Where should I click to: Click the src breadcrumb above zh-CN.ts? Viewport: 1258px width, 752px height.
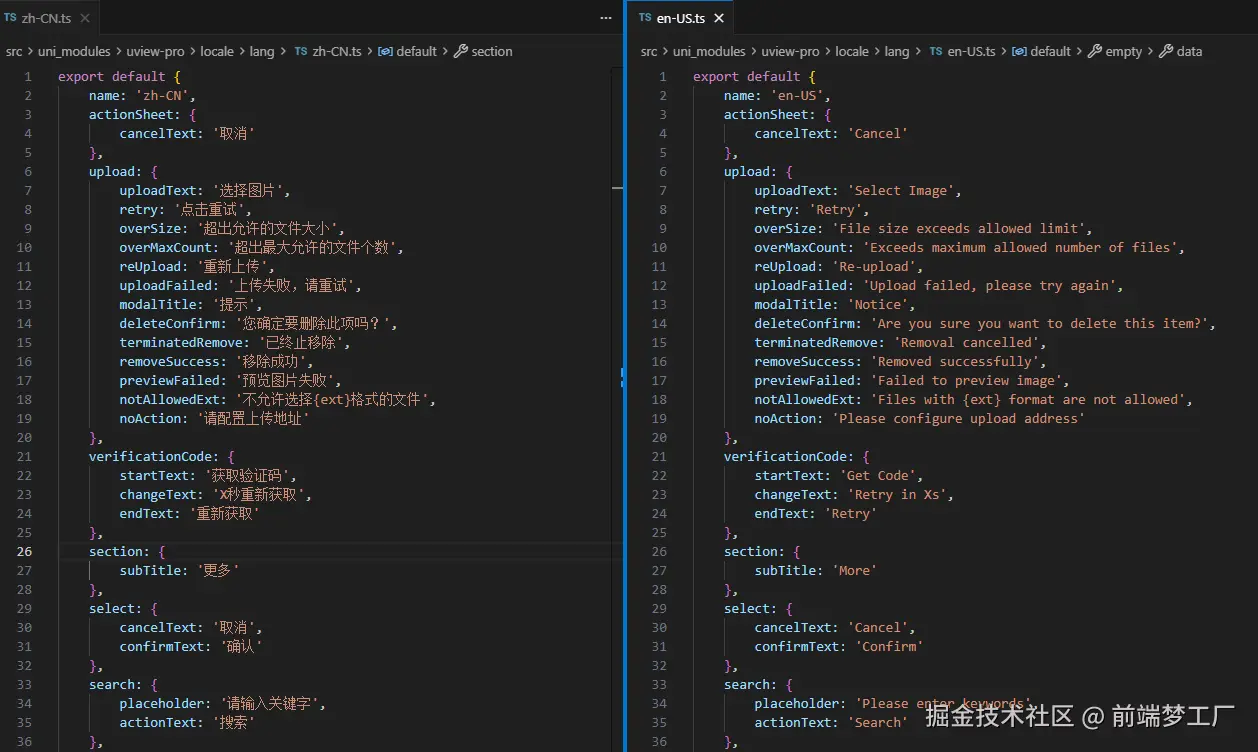(13, 51)
